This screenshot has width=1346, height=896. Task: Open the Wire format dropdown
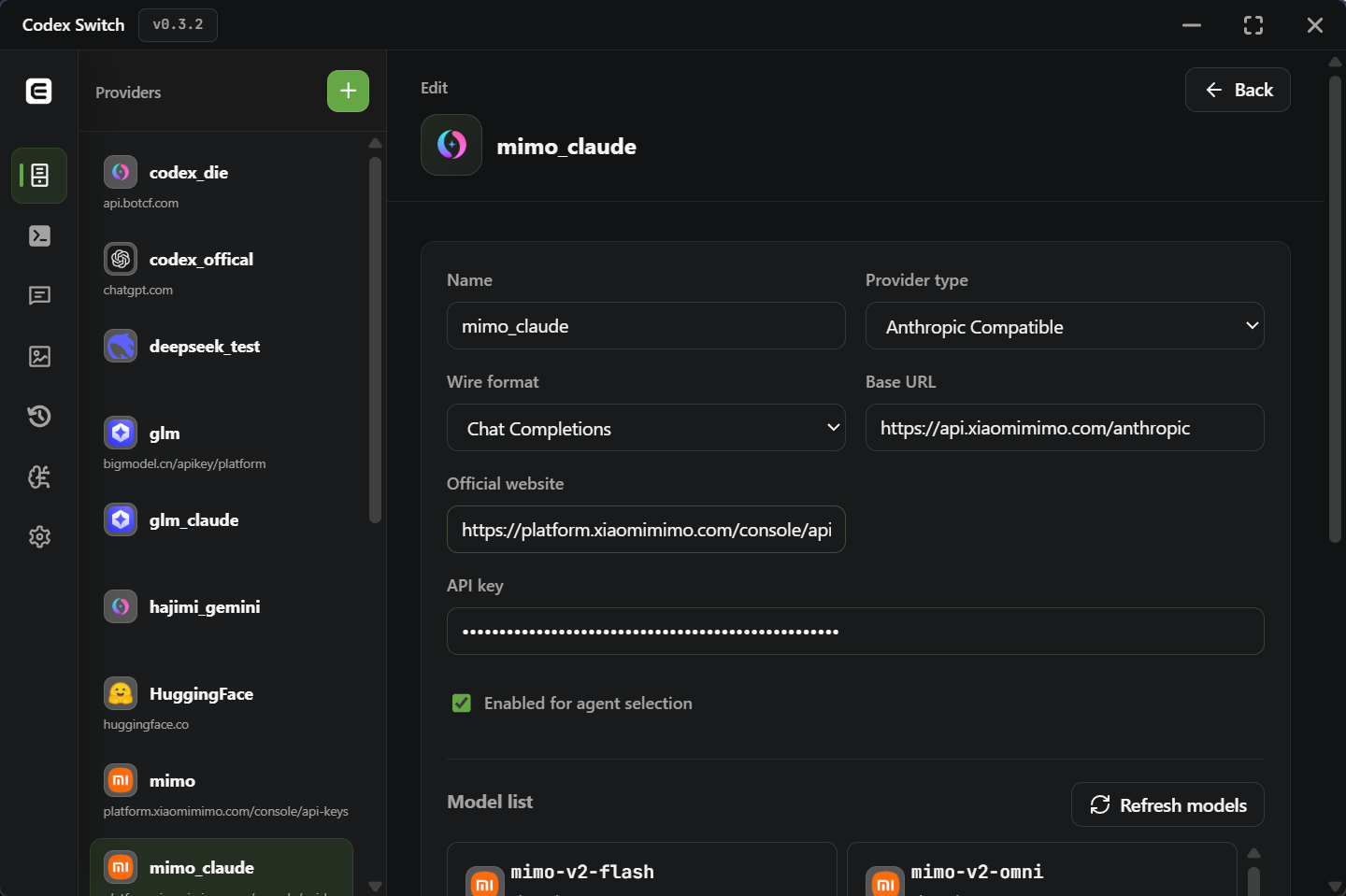(646, 428)
